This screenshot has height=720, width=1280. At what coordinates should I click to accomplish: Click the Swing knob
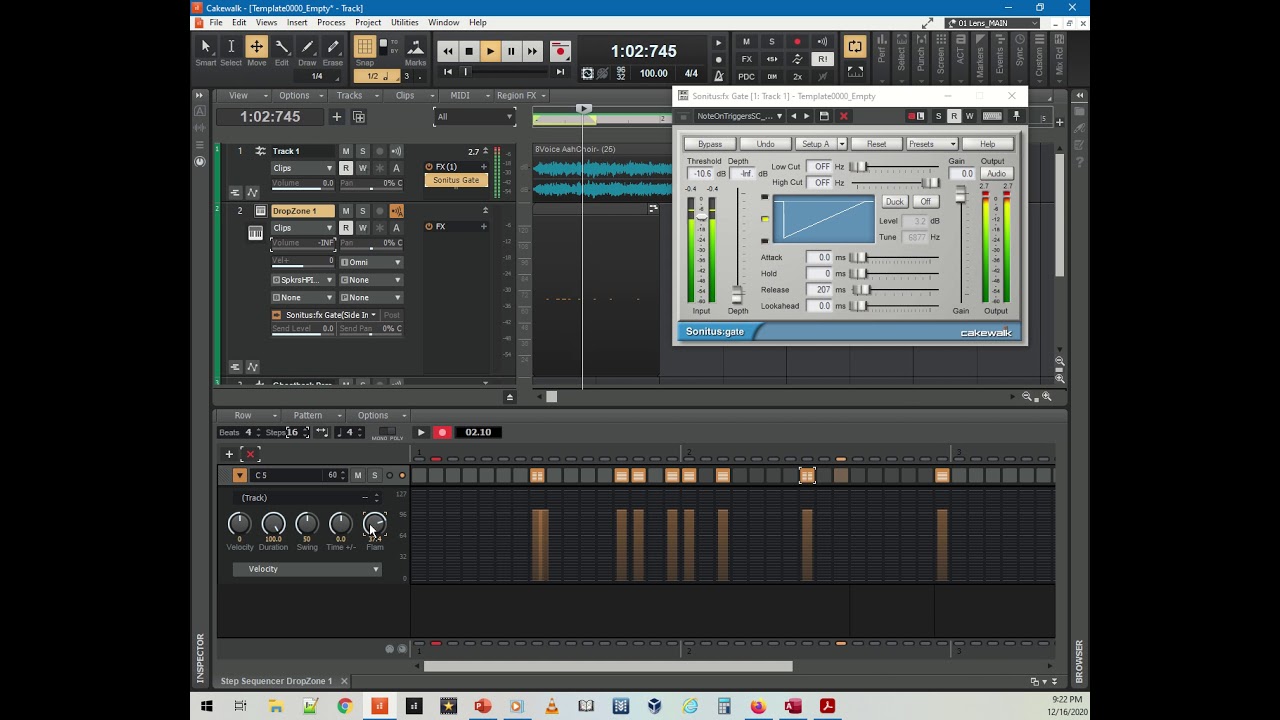pos(307,523)
